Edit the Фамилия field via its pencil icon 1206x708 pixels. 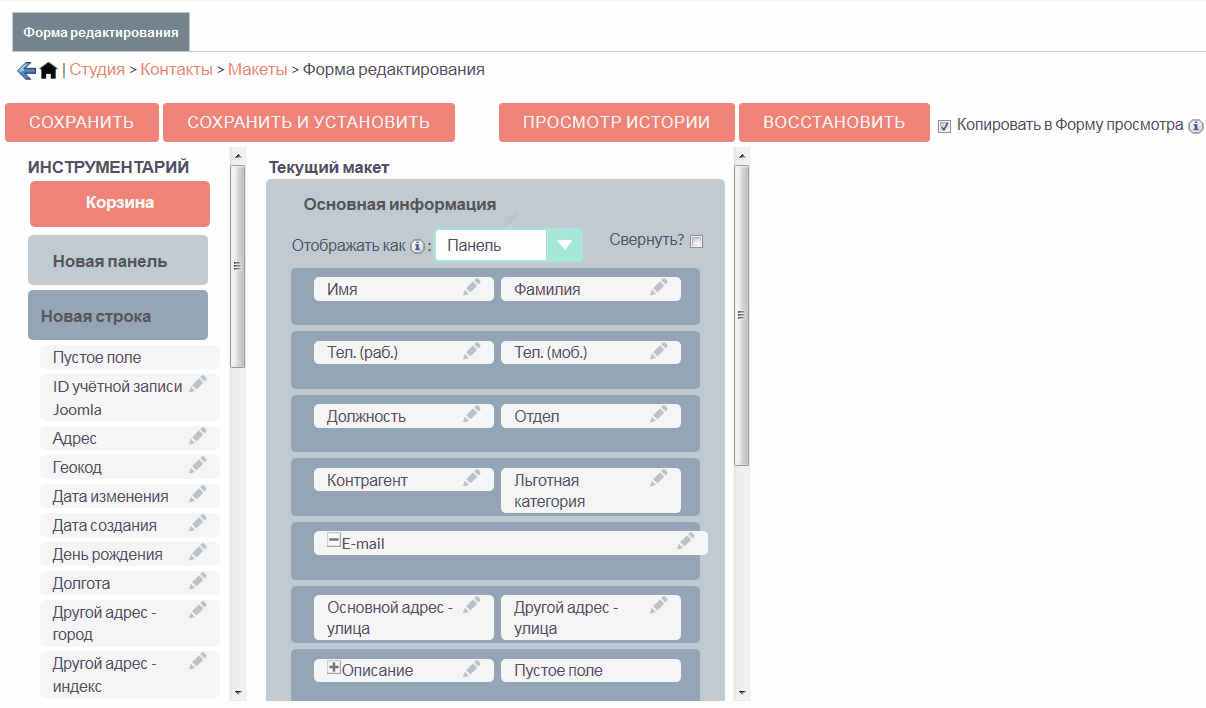659,288
